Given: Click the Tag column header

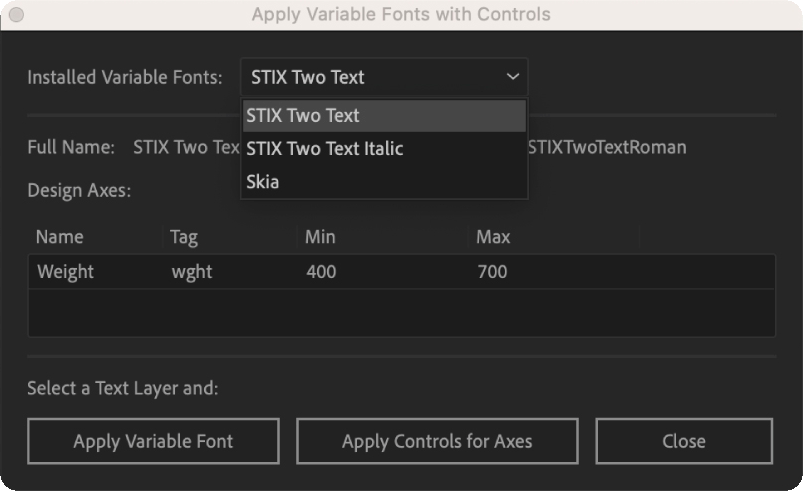Looking at the screenshot, I should [x=184, y=238].
